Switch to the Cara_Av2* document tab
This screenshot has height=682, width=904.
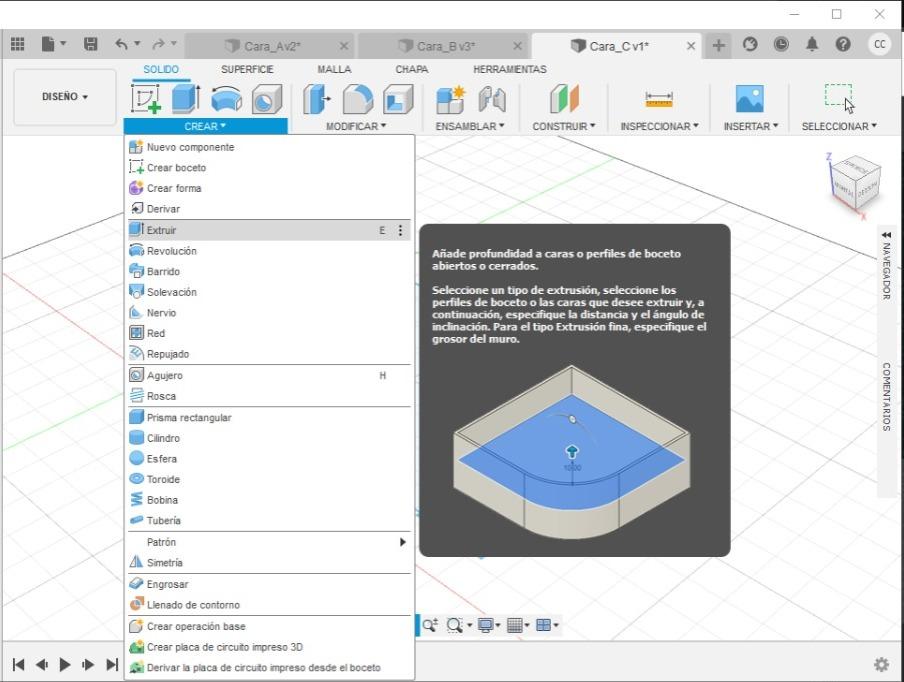coord(271,46)
